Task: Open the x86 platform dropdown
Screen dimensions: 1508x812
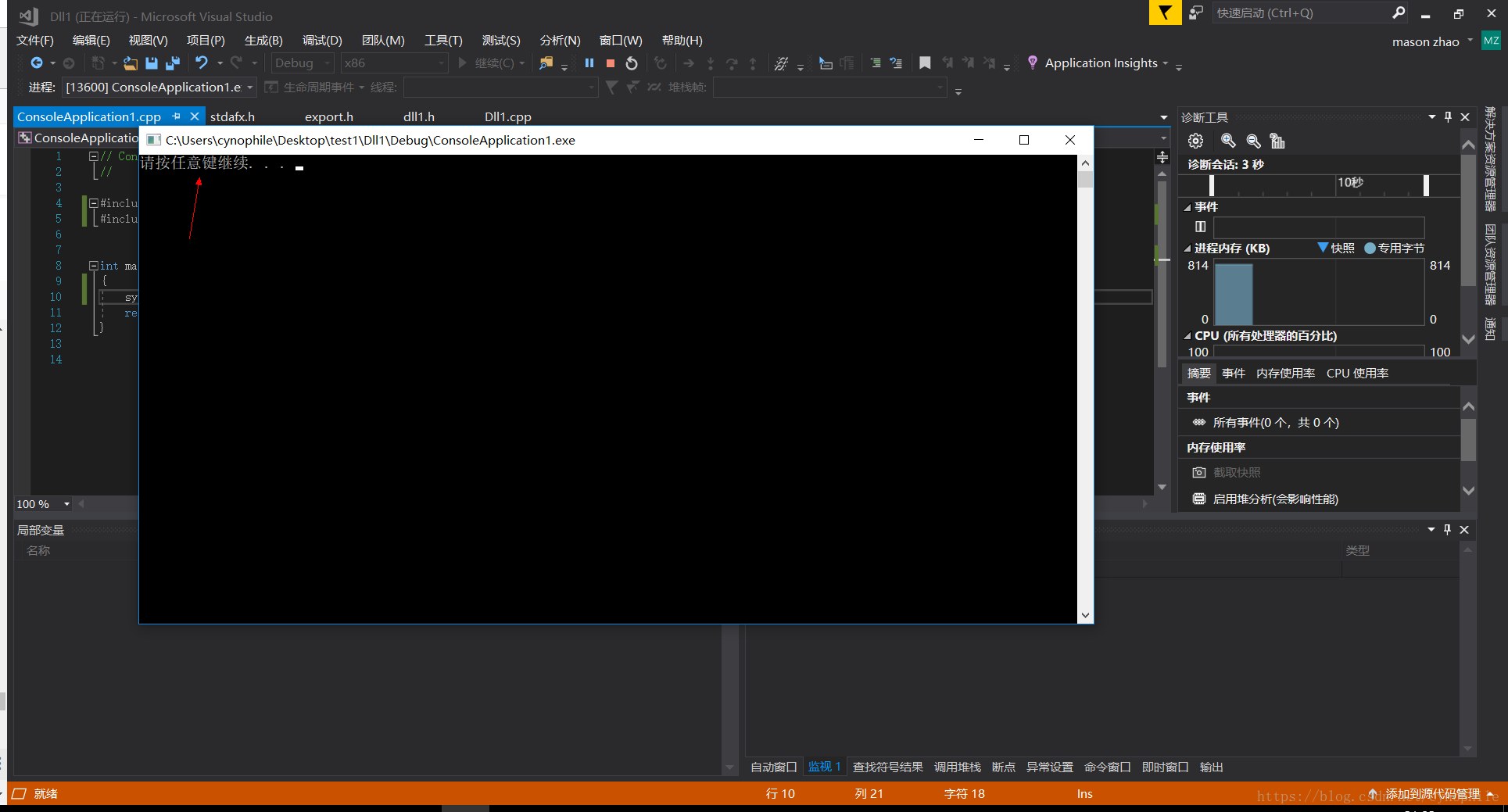Action: [x=395, y=63]
